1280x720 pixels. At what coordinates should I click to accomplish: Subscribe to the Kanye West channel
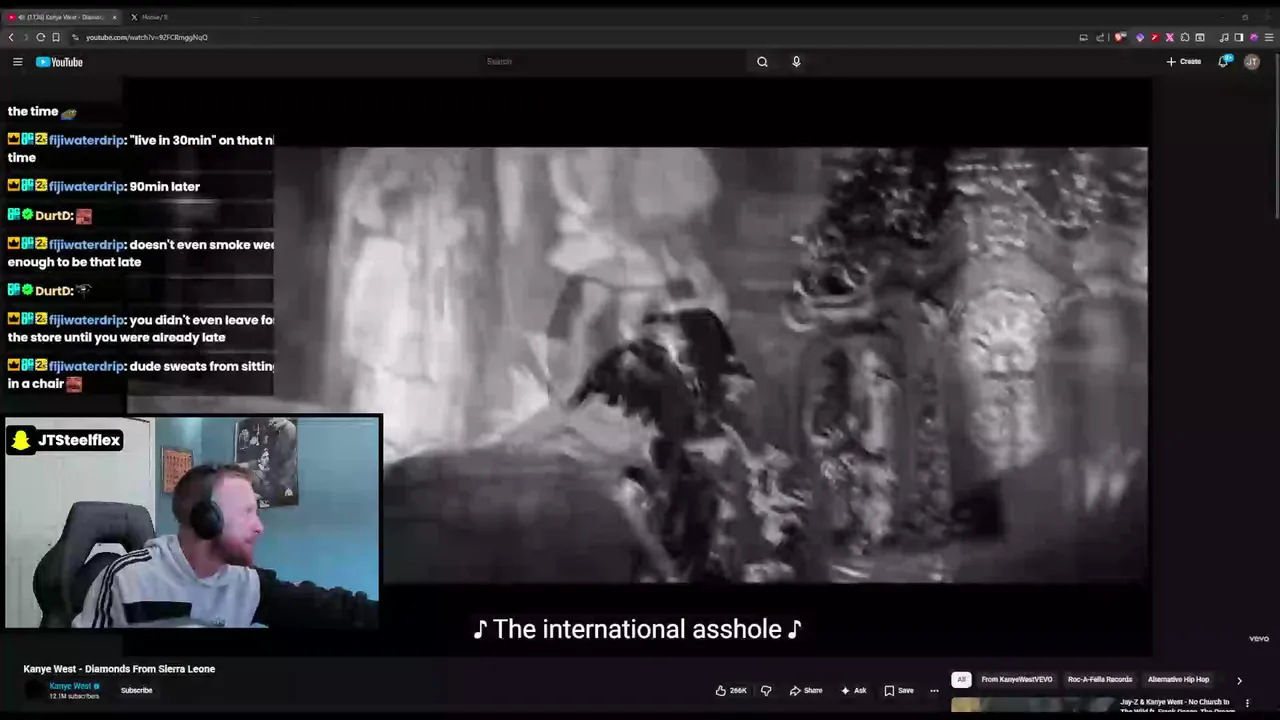(x=137, y=690)
